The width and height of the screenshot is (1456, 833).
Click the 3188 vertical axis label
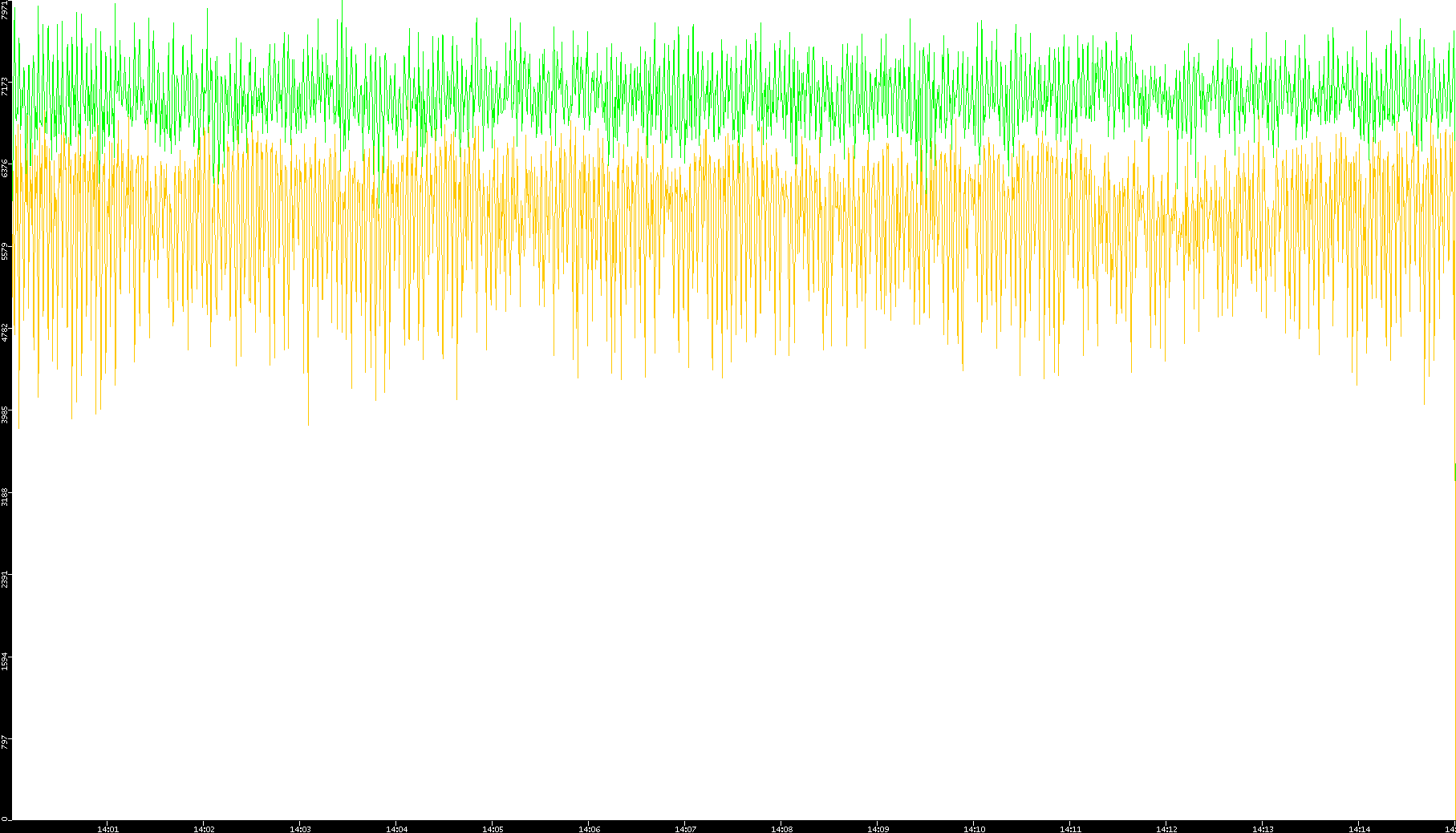(x=6, y=496)
